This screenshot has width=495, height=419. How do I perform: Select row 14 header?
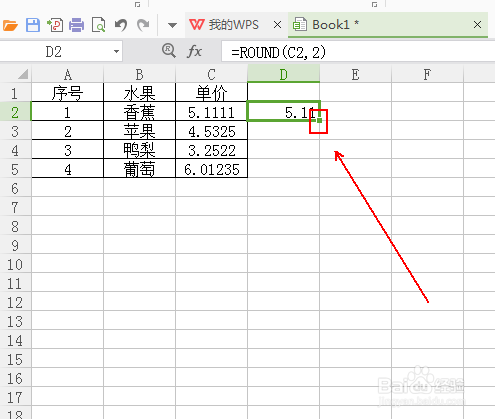[15, 340]
